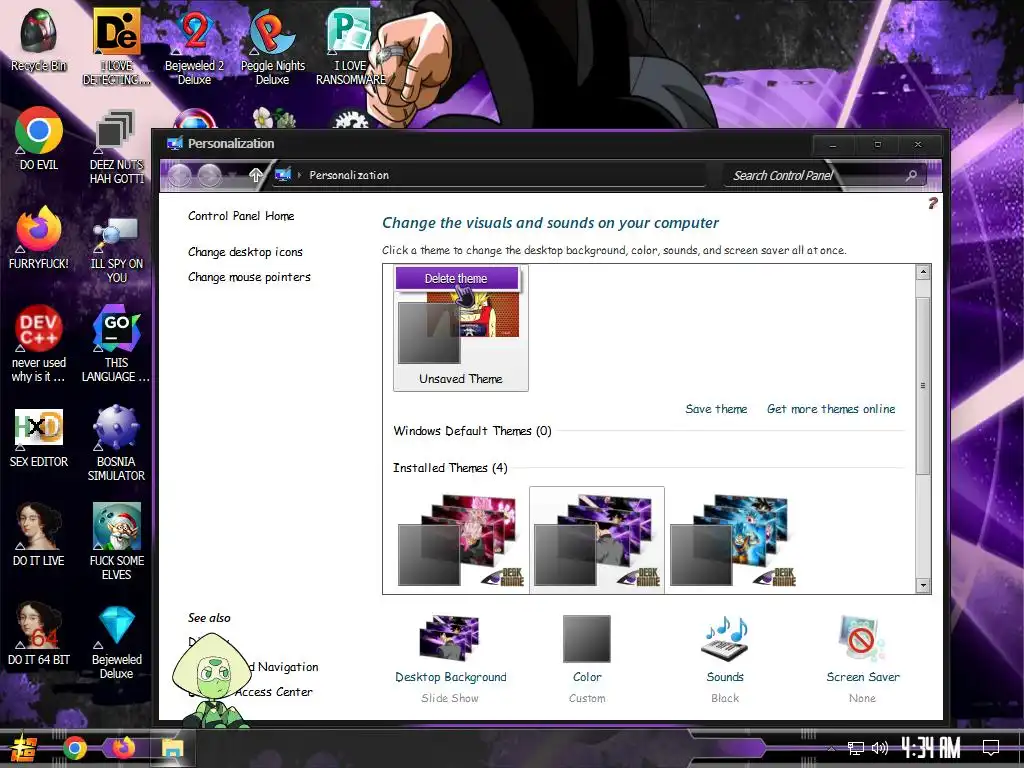Click Get more themes online link
The width and height of the screenshot is (1024, 768).
pos(831,409)
